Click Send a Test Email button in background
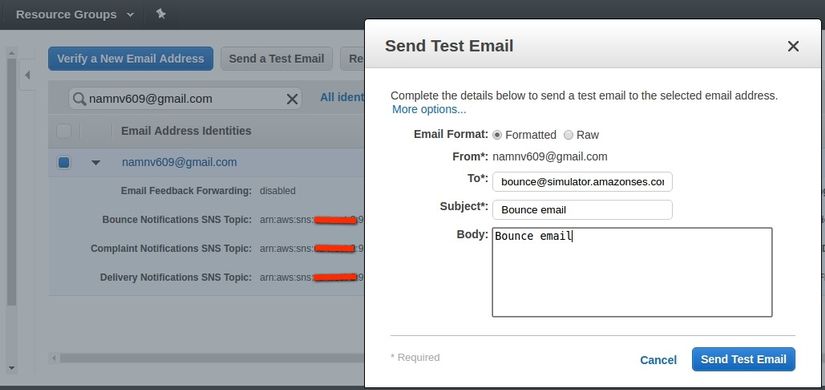This screenshot has height=390, width=825. point(276,58)
